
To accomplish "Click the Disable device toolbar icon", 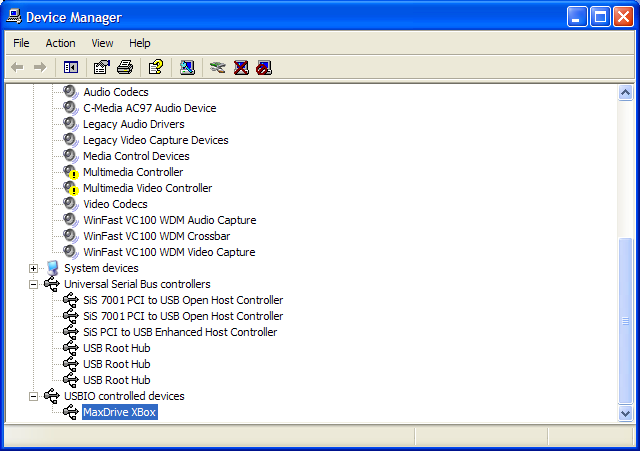I will tap(264, 67).
